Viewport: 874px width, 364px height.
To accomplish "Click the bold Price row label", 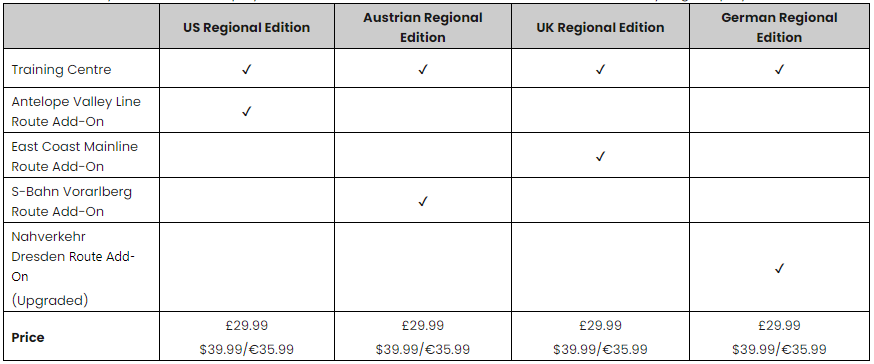I will tap(28, 338).
